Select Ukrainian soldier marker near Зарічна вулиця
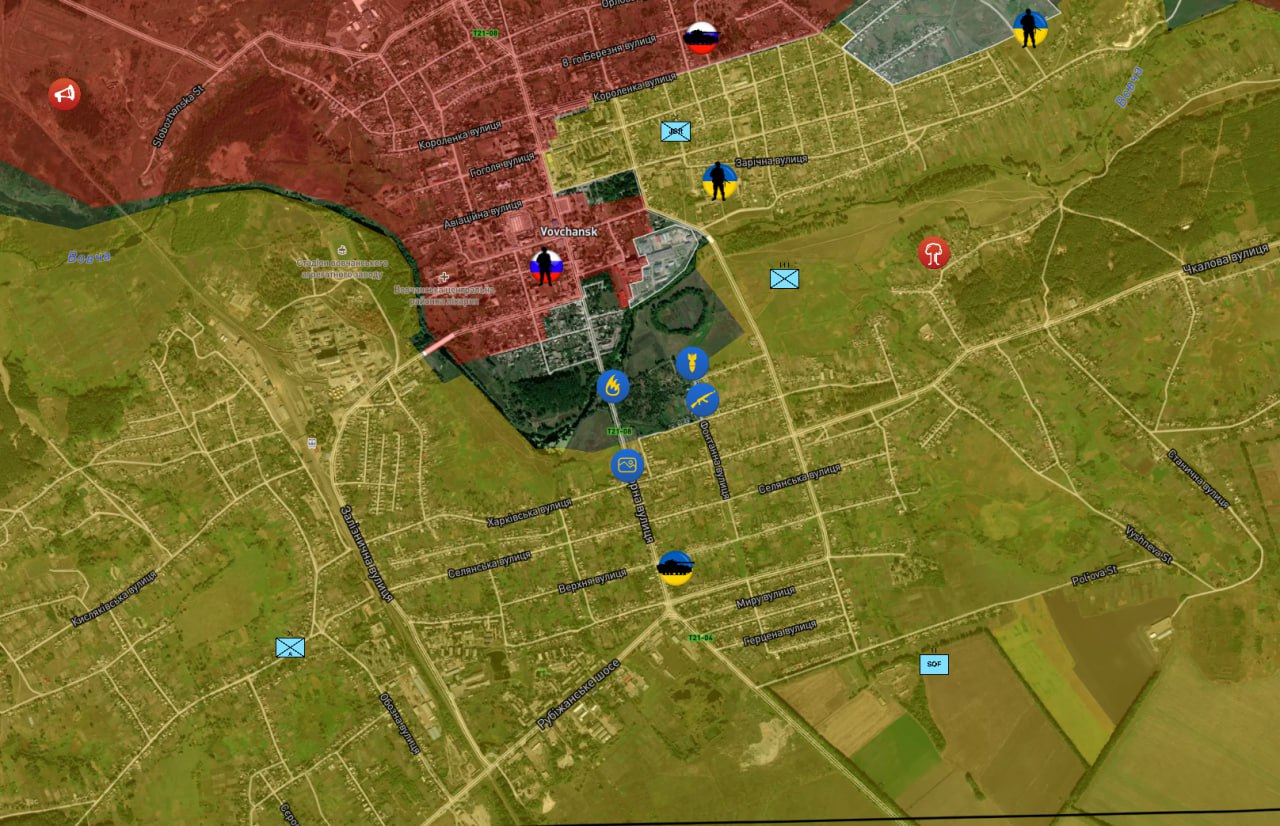The image size is (1280, 826). click(x=719, y=181)
